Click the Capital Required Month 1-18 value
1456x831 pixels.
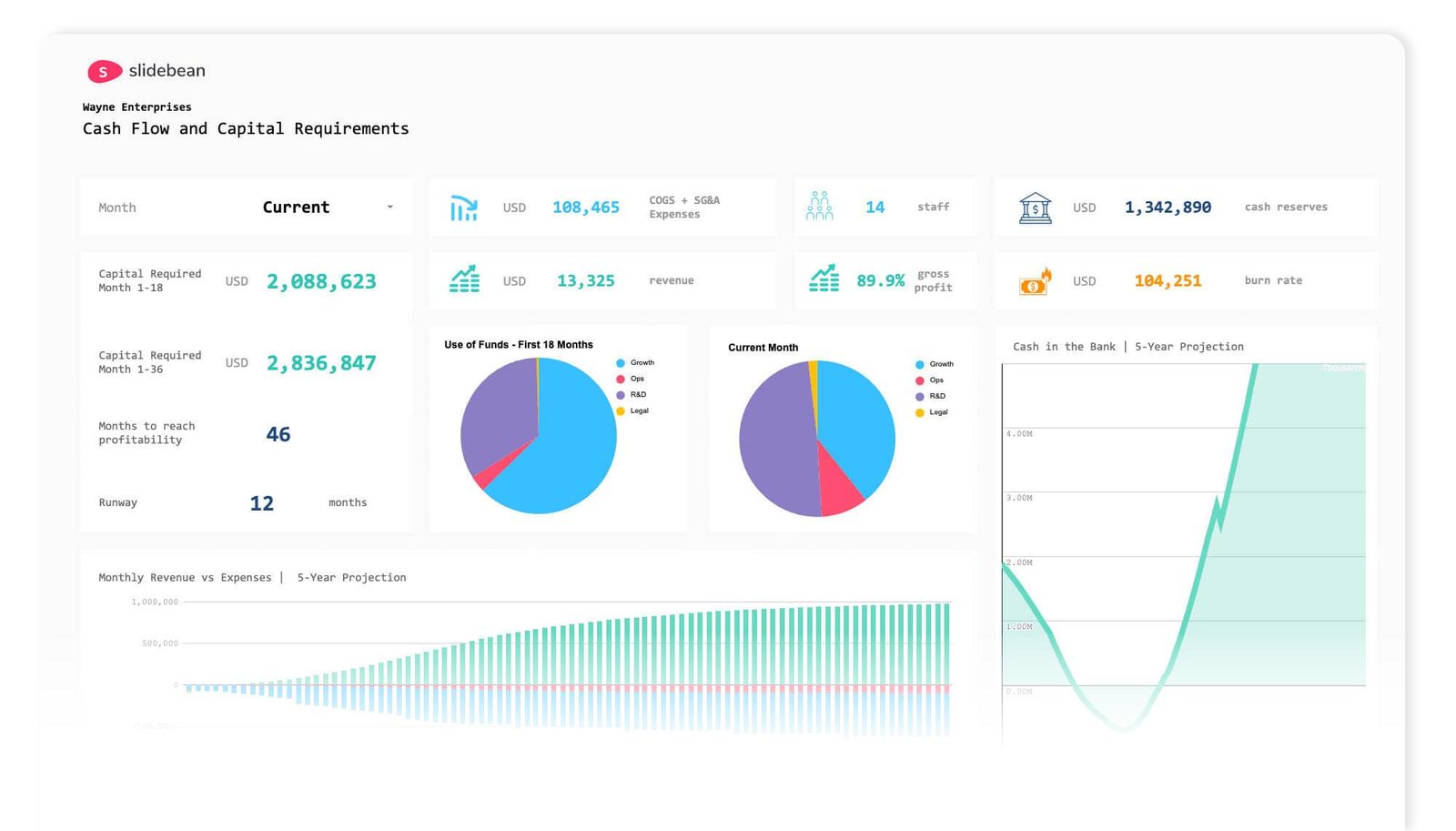(322, 281)
